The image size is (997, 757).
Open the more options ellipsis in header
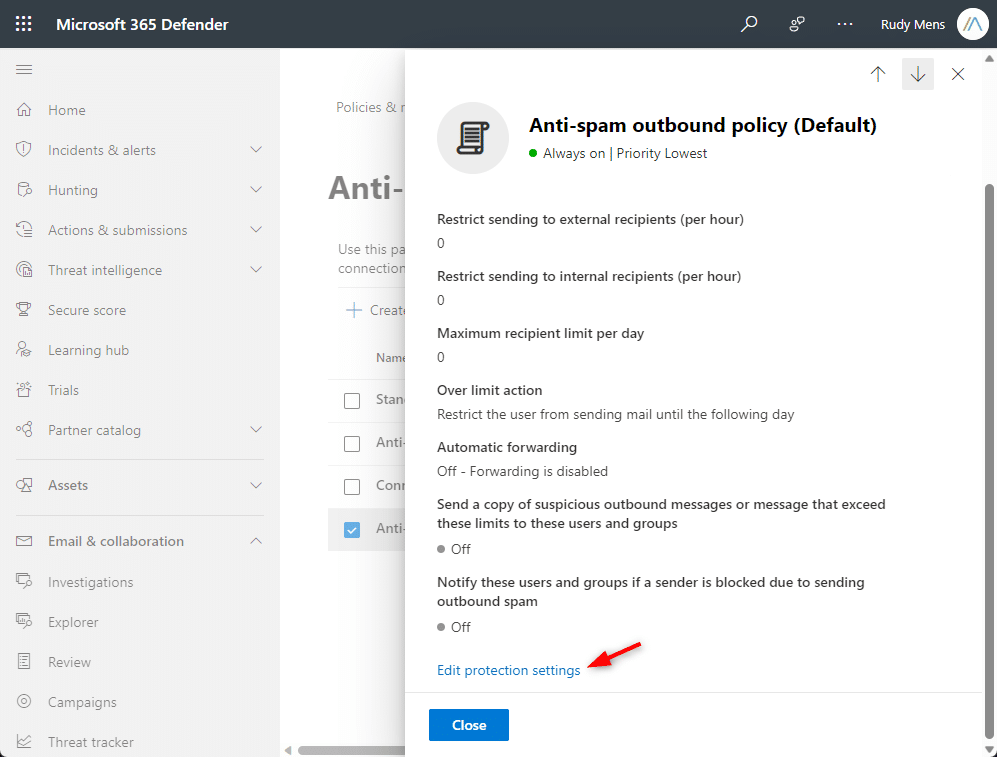pos(844,24)
